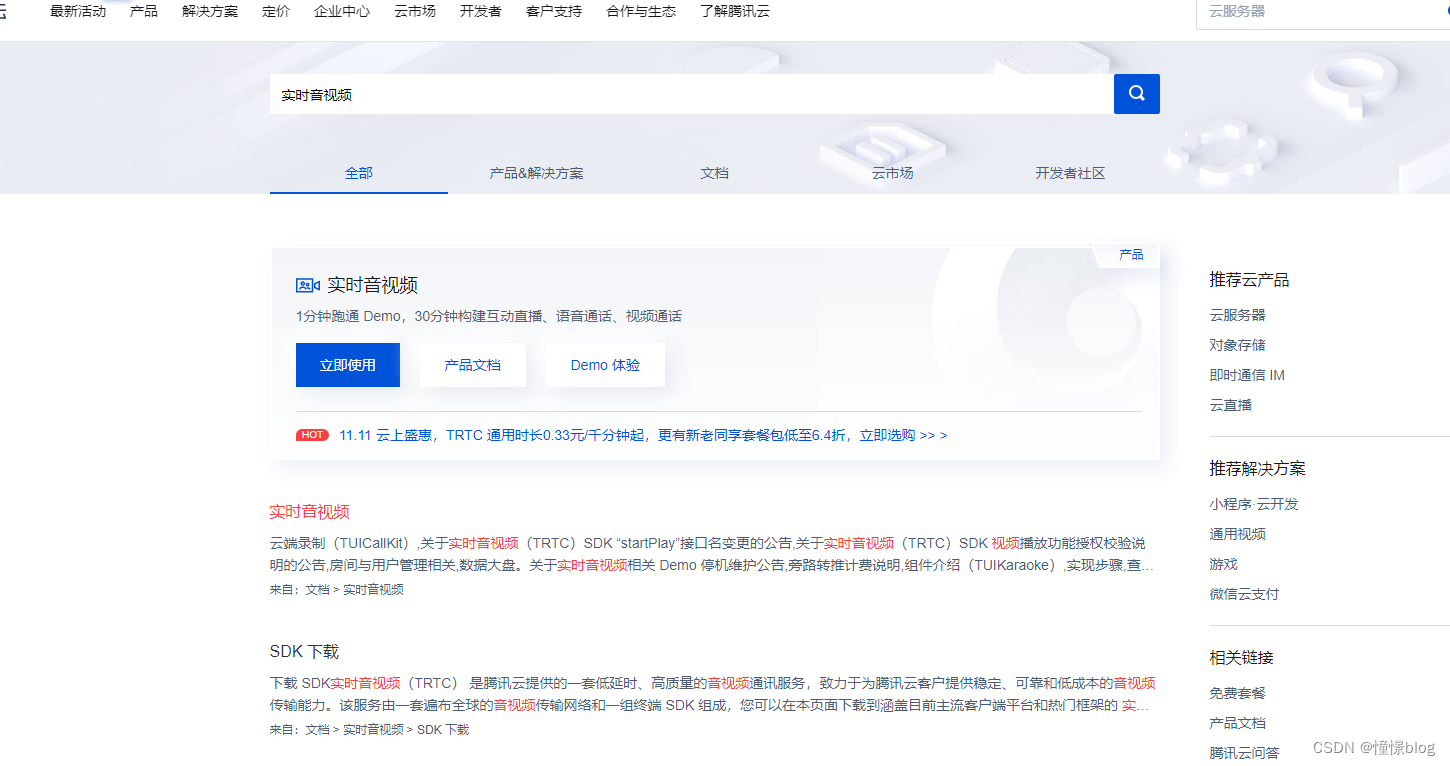Open 了解腾讯云 in top navigation
The image size is (1450, 766).
coord(735,12)
